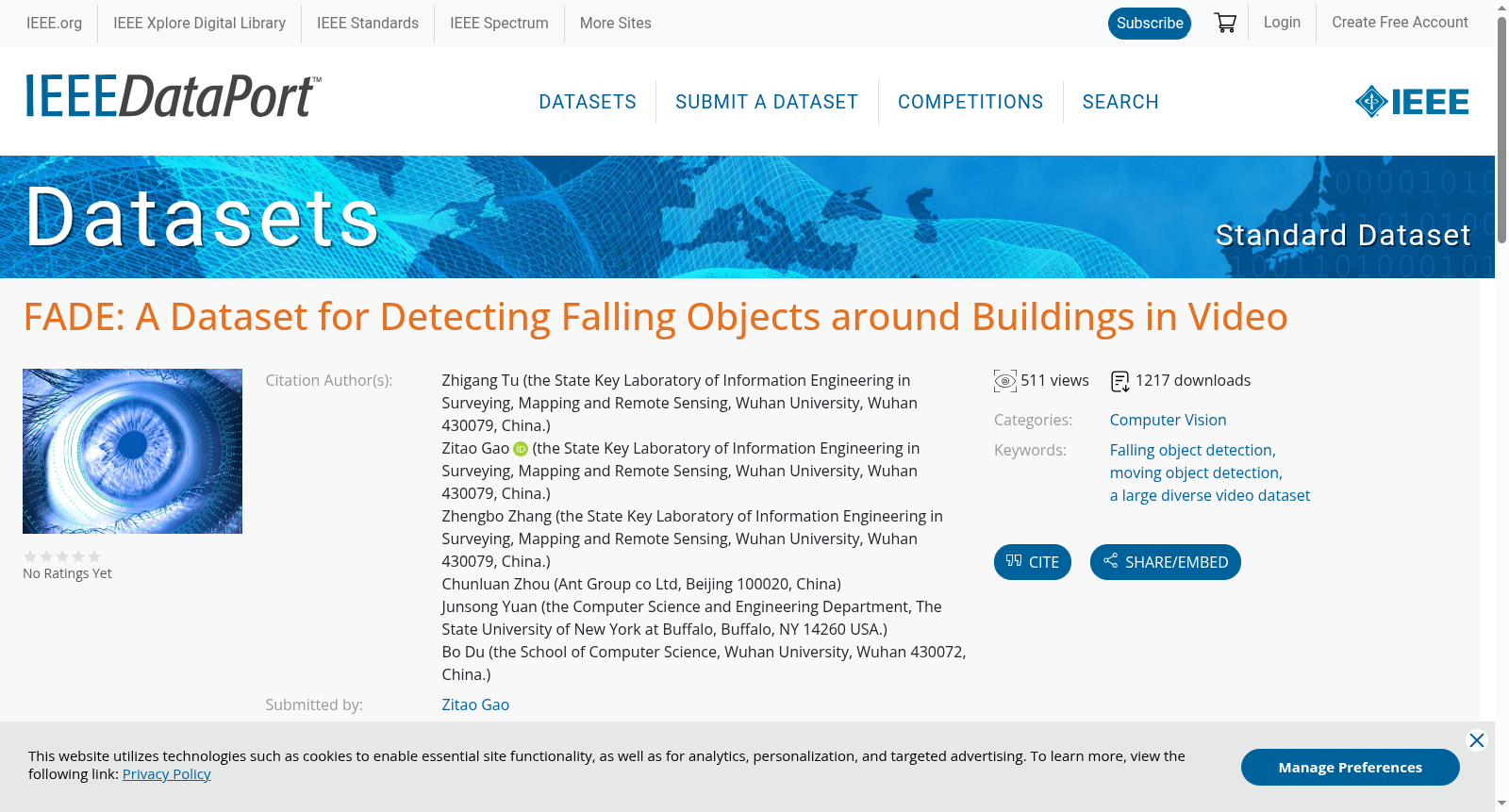Screen dimensions: 1509x812
Task: Open the IEEE.org site link
Action: pos(54,23)
